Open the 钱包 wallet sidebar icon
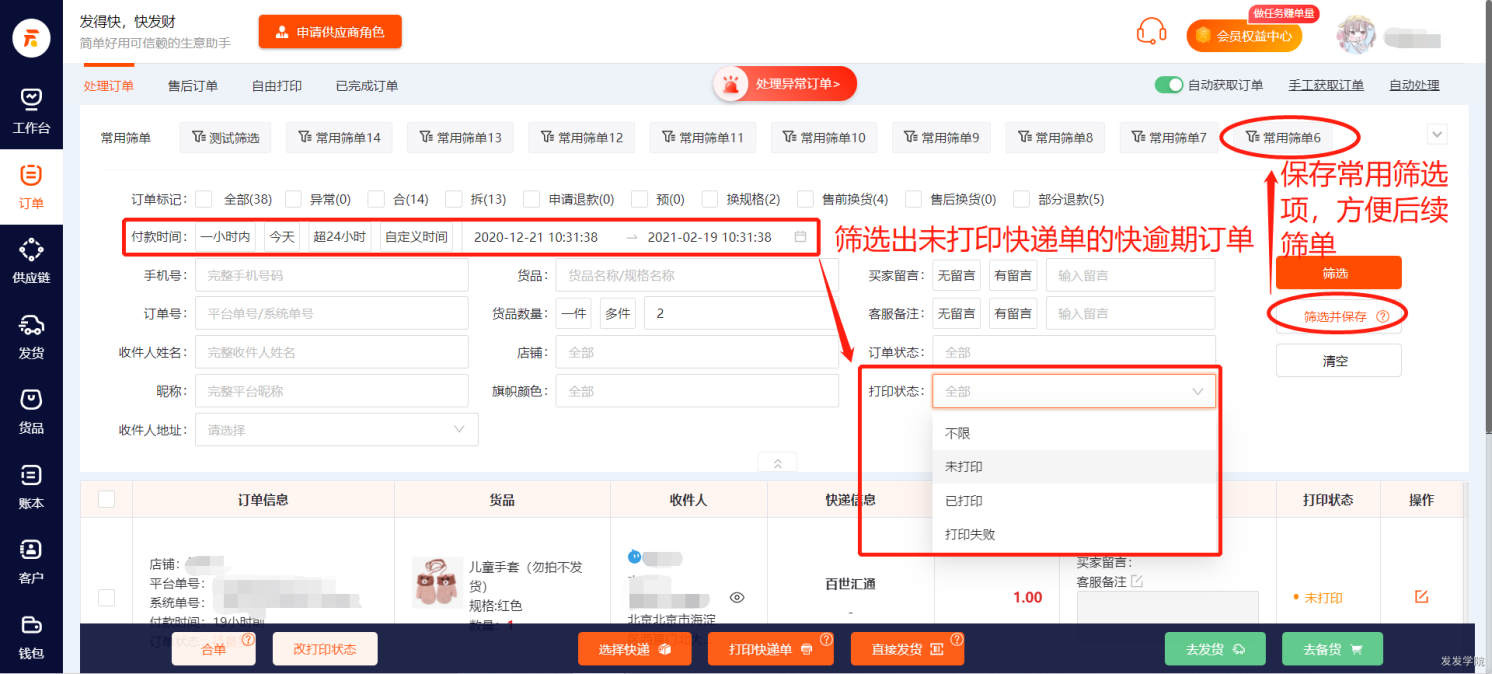 pos(31,636)
